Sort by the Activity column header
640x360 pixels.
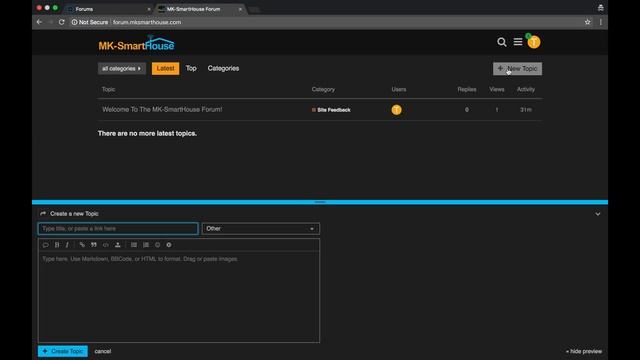(x=526, y=89)
